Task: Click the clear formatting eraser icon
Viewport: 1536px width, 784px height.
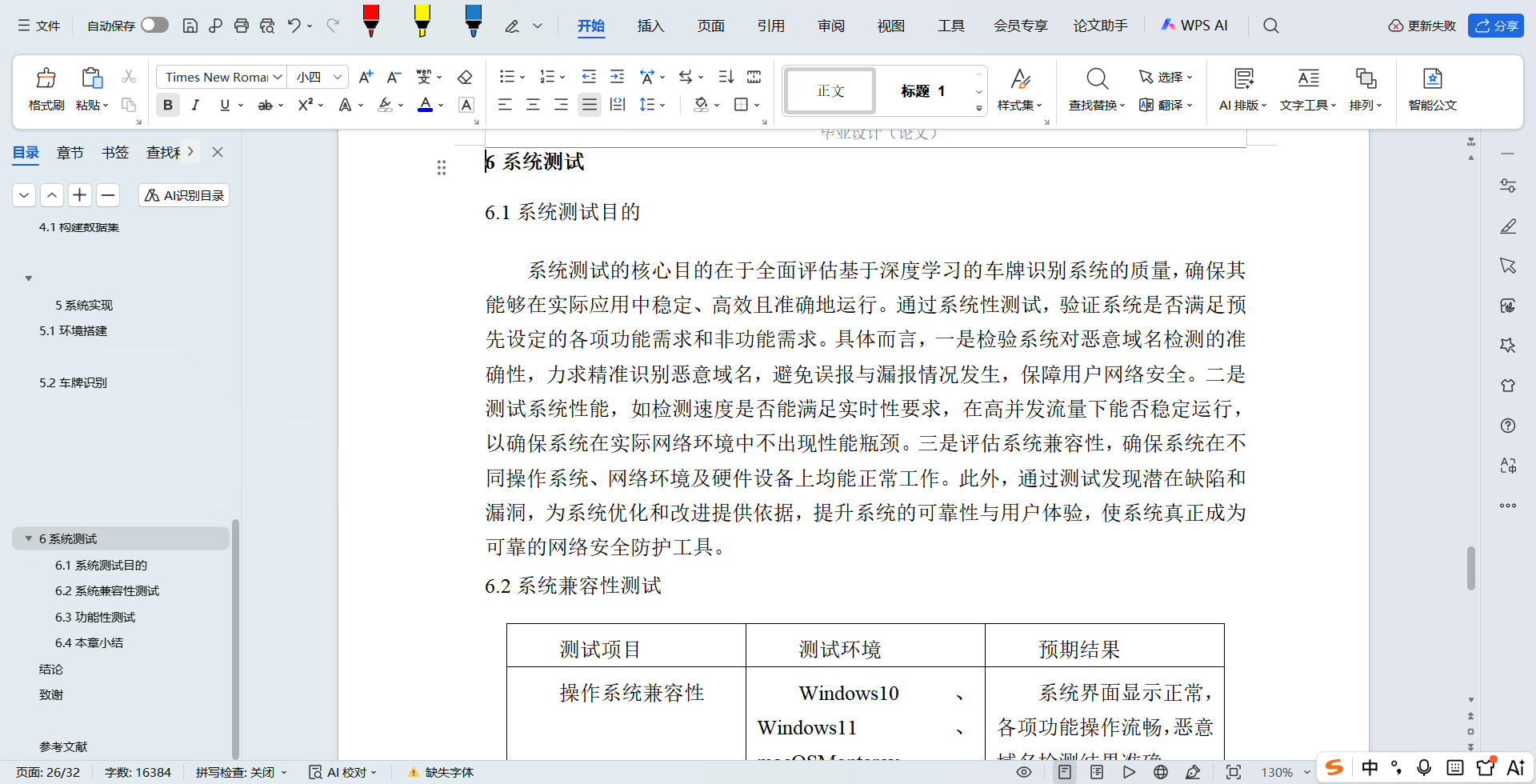Action: click(465, 77)
